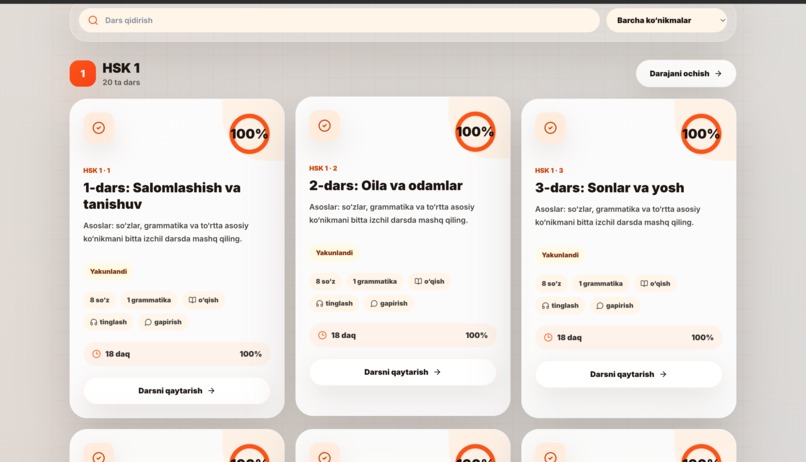Click 'Yakunlandi' badge on 1-dars card
Image resolution: width=806 pixels, height=462 pixels.
click(108, 271)
